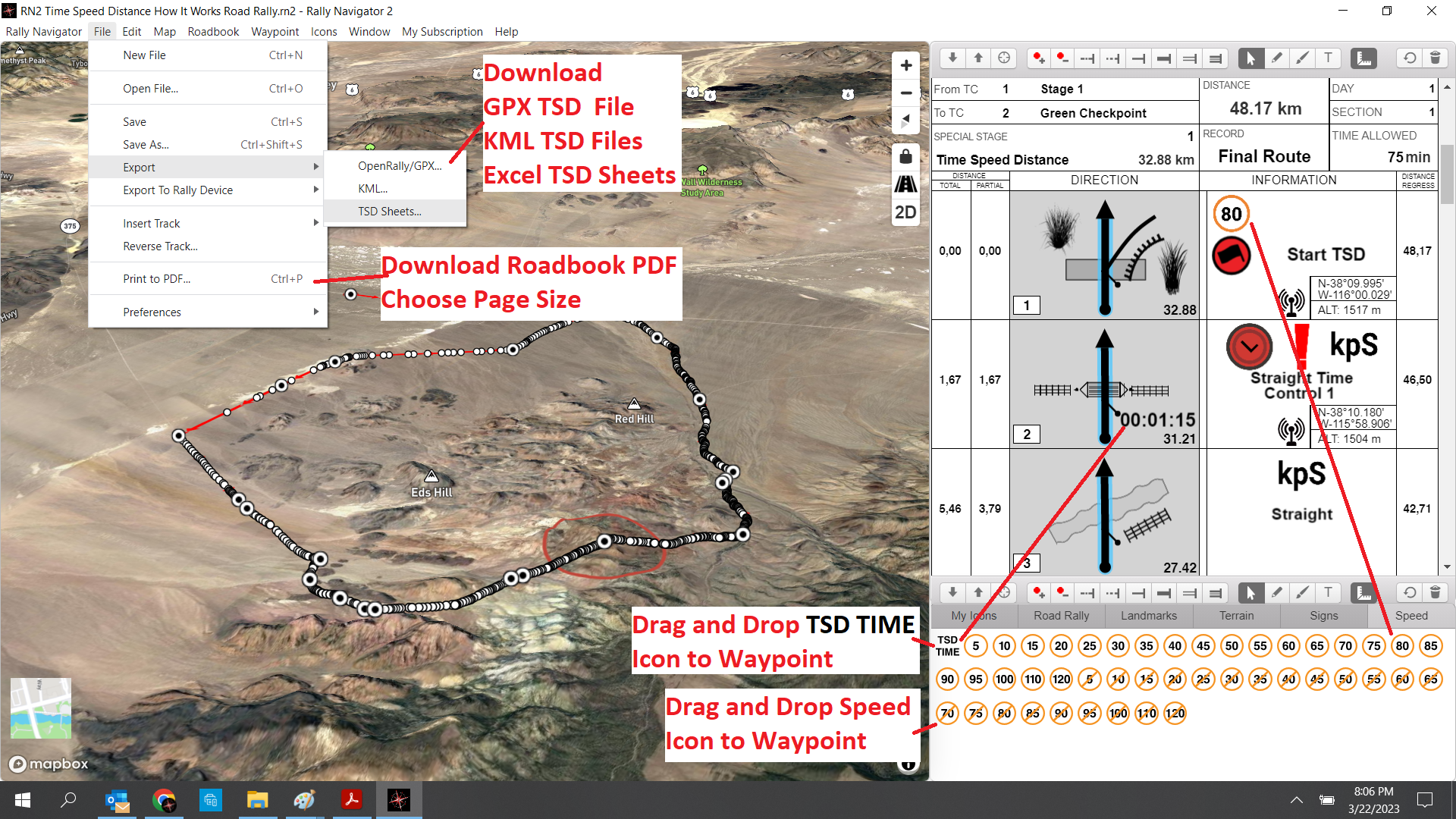Open the Speed icons tab
The image size is (1456, 819).
coord(1411,616)
